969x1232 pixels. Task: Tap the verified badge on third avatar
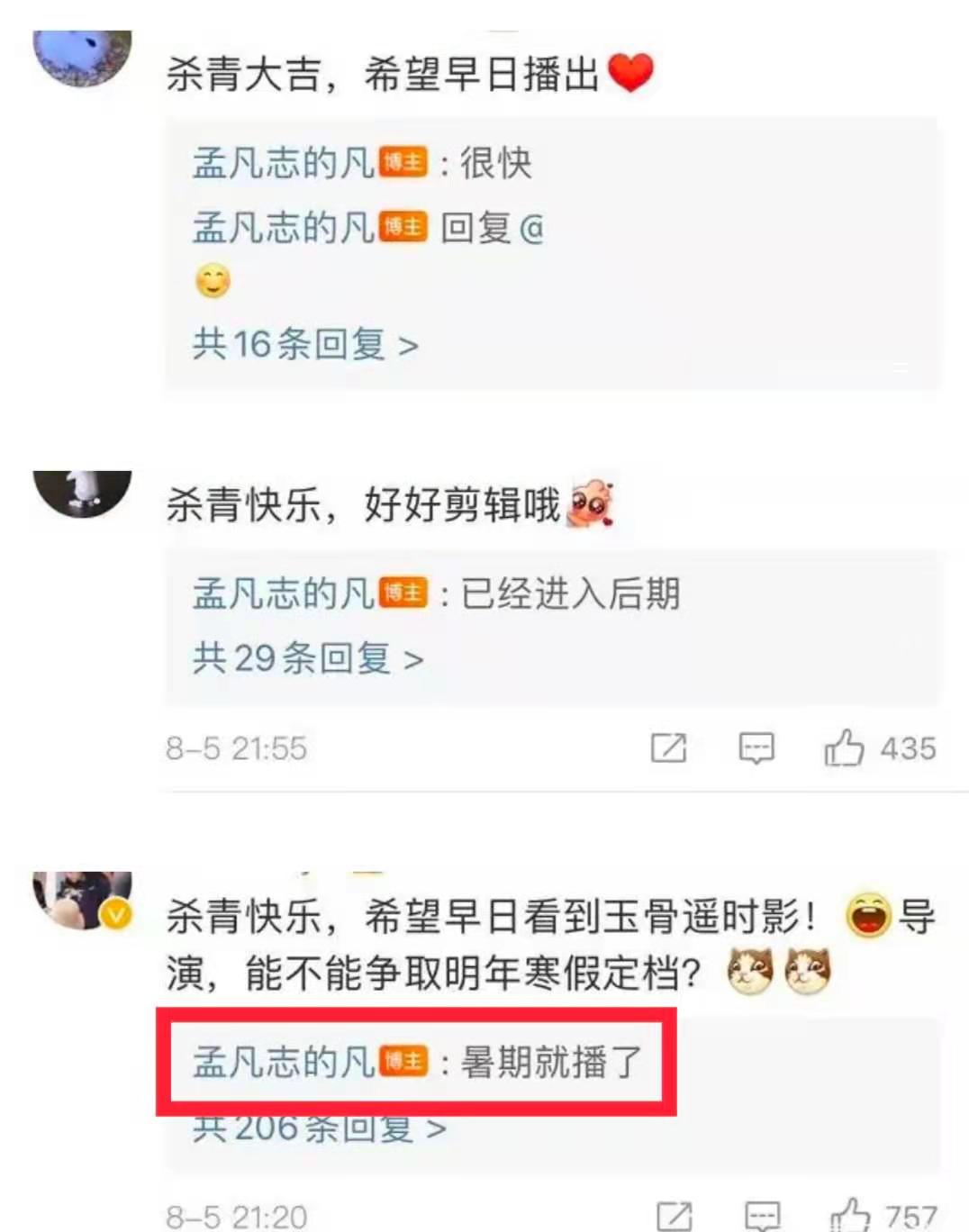point(116,915)
